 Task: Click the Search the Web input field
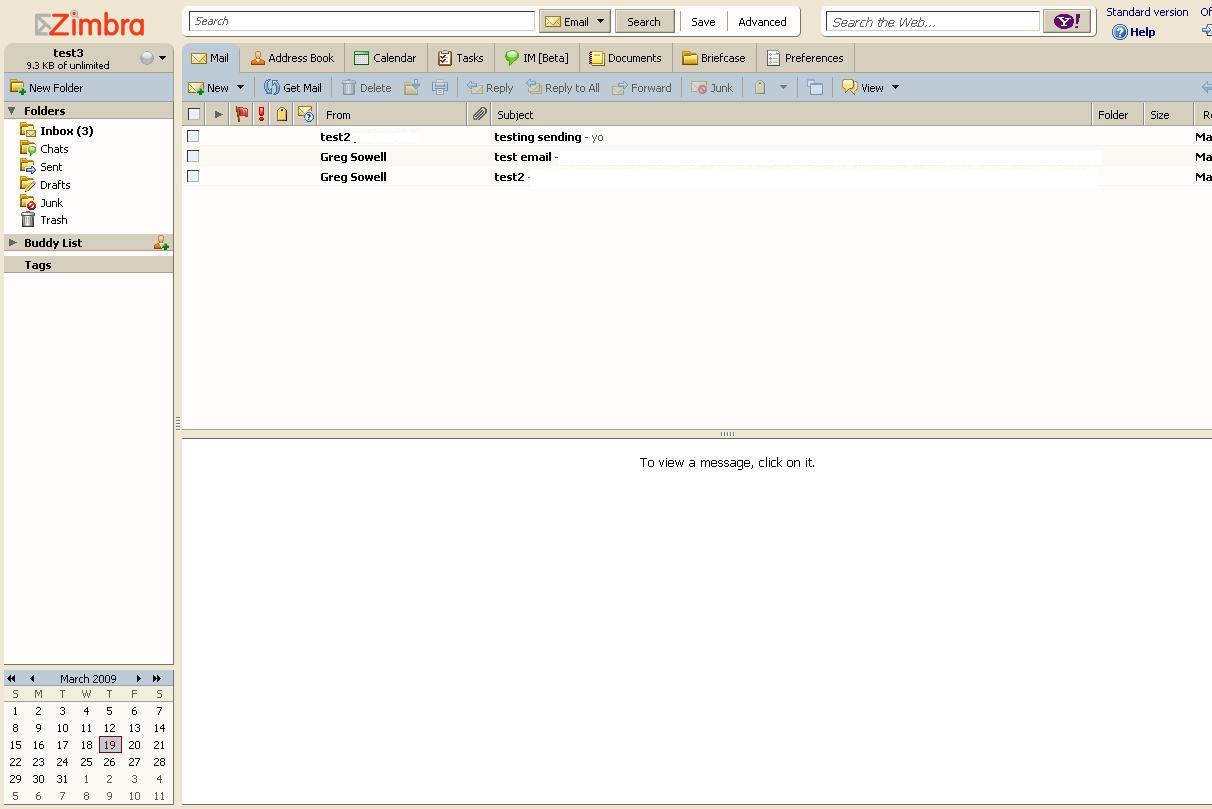[x=933, y=21]
